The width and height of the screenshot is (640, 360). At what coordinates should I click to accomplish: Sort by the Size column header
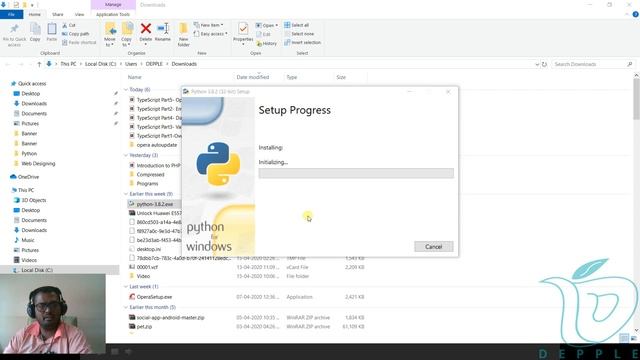tap(341, 77)
